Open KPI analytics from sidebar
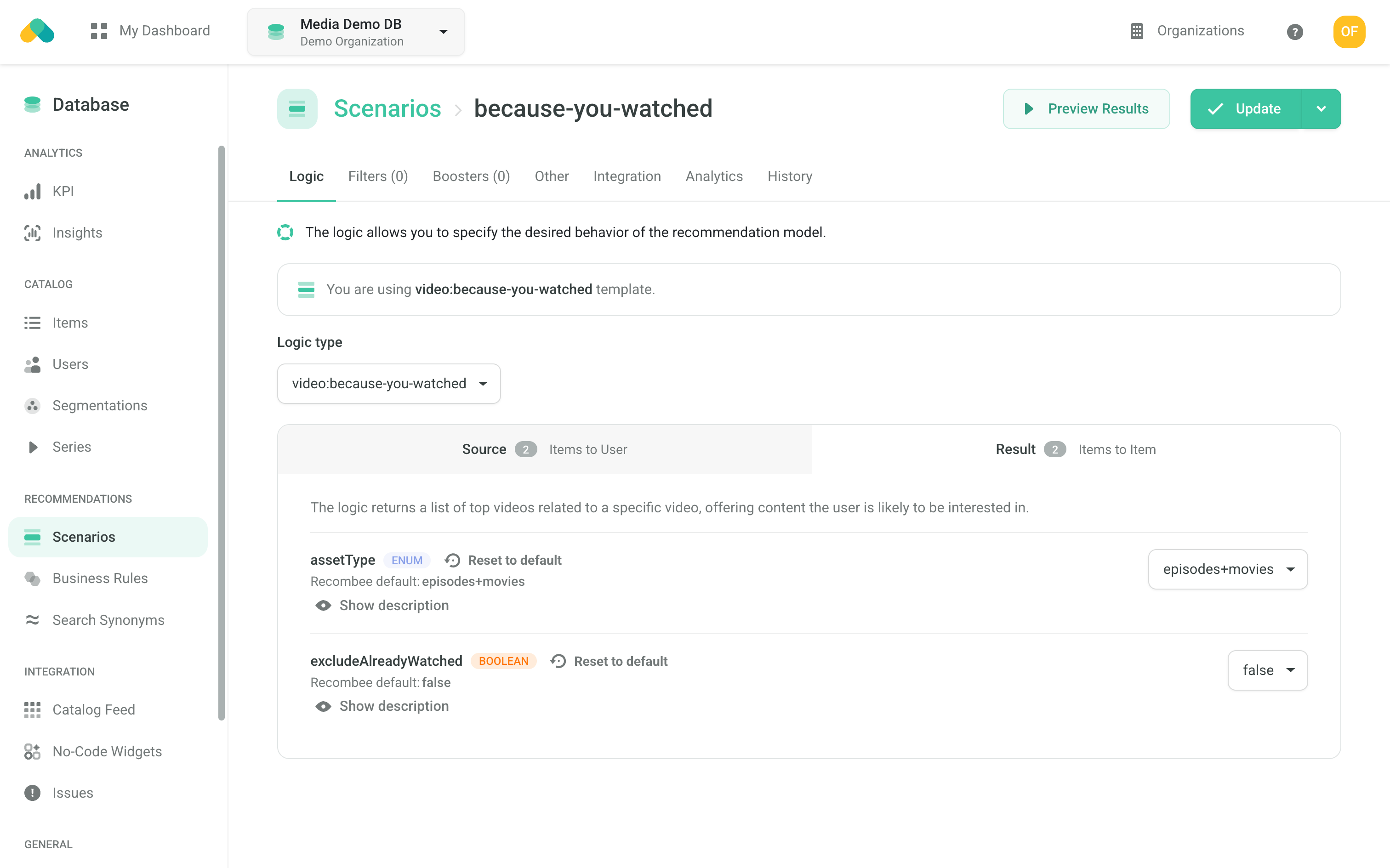The image size is (1390, 868). [63, 191]
